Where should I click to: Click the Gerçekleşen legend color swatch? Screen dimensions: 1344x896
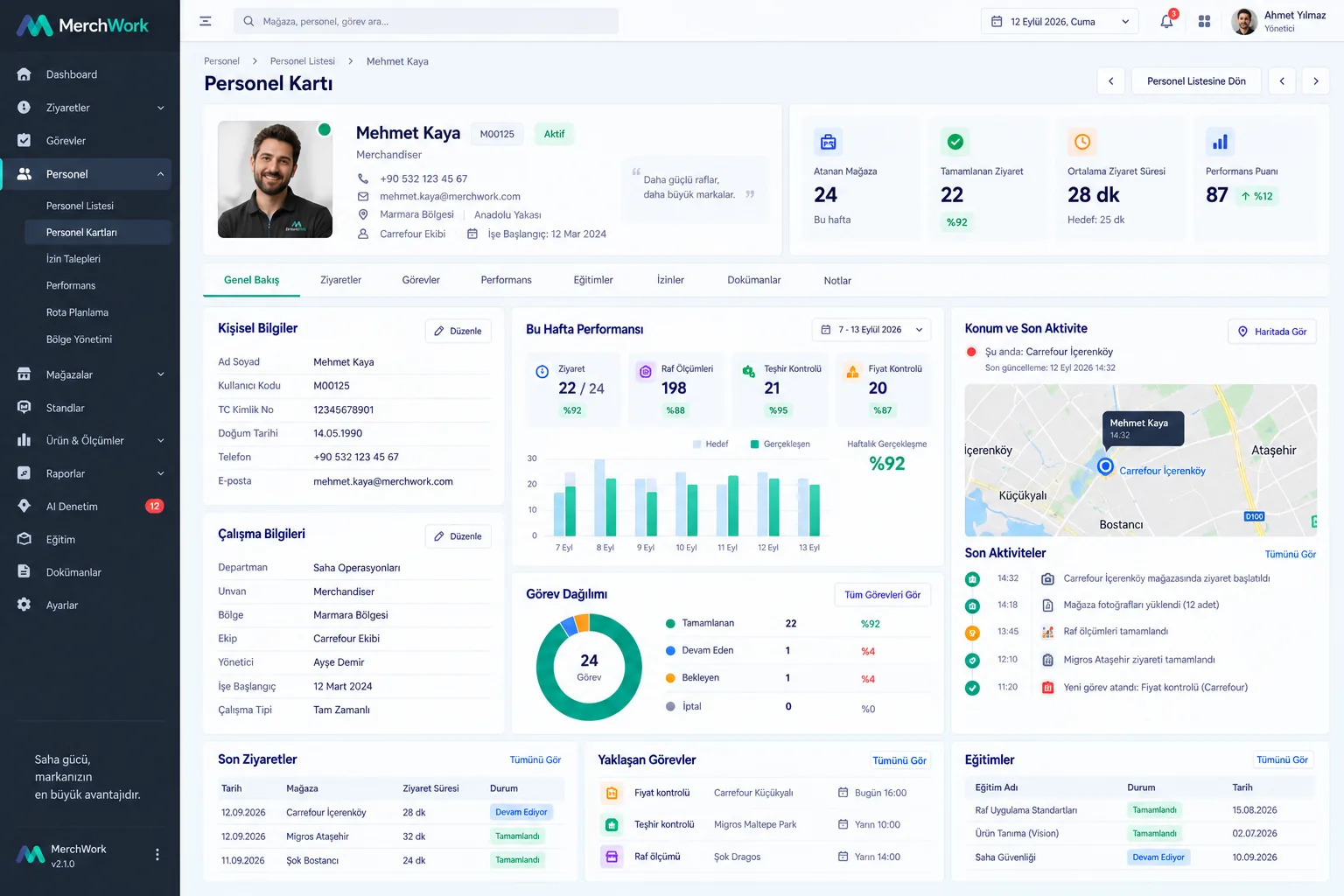click(x=754, y=444)
